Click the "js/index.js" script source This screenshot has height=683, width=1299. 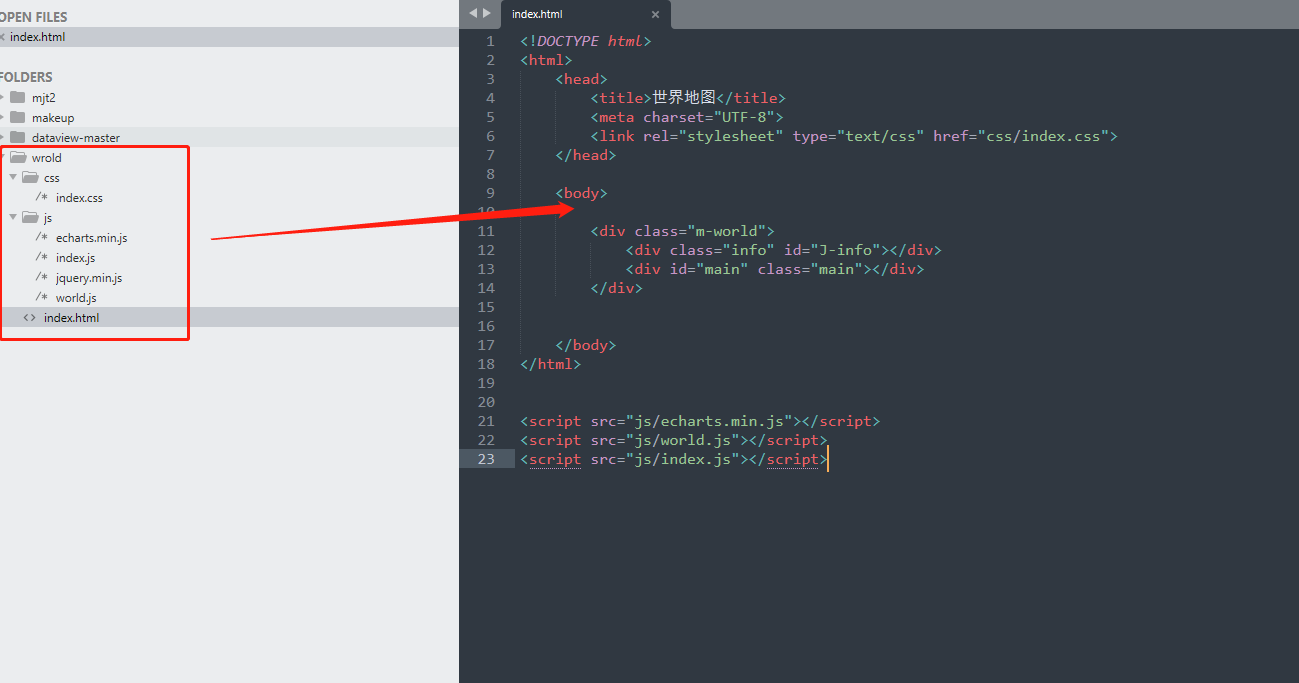point(683,459)
